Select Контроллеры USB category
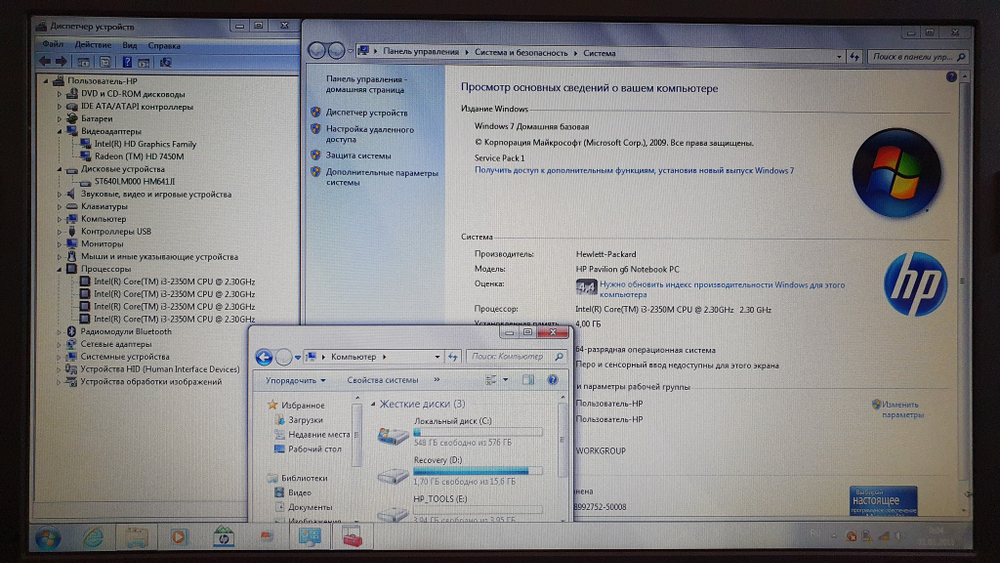This screenshot has width=1000, height=563. tap(116, 231)
